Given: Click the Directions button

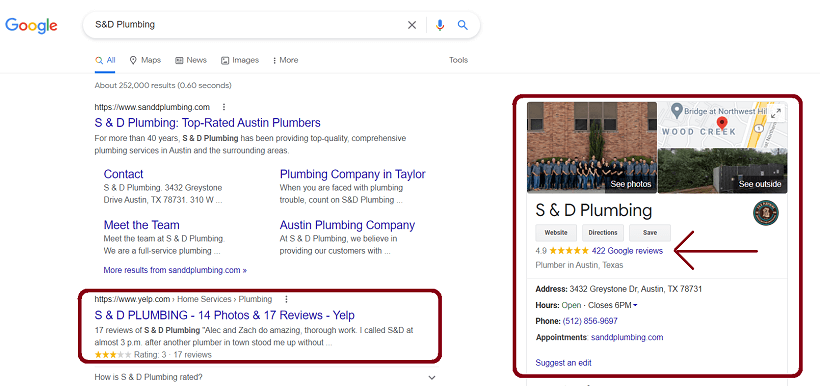Looking at the screenshot, I should [x=603, y=233].
